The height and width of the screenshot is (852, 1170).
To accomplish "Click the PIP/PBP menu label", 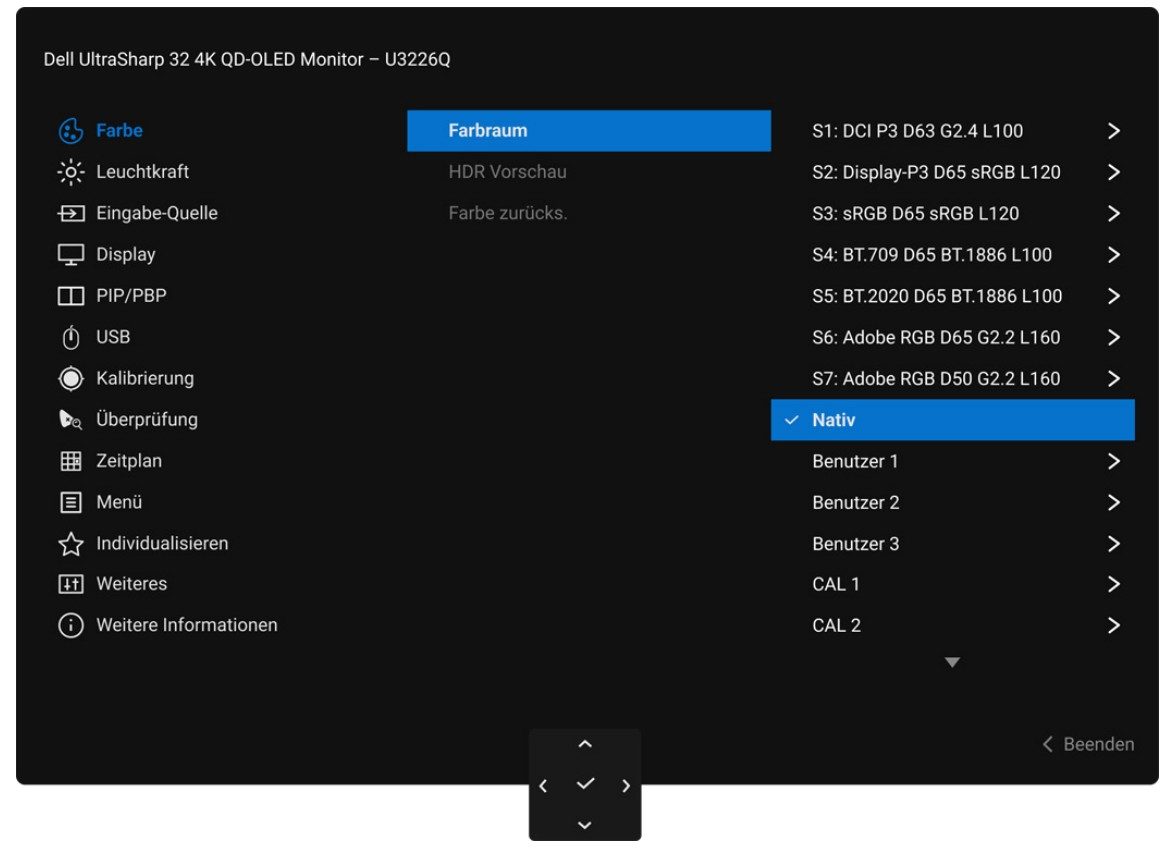I will click(x=131, y=296).
